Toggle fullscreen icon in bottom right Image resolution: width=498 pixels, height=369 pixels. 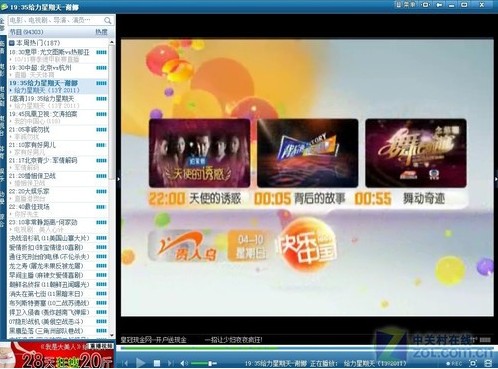pos(473,363)
